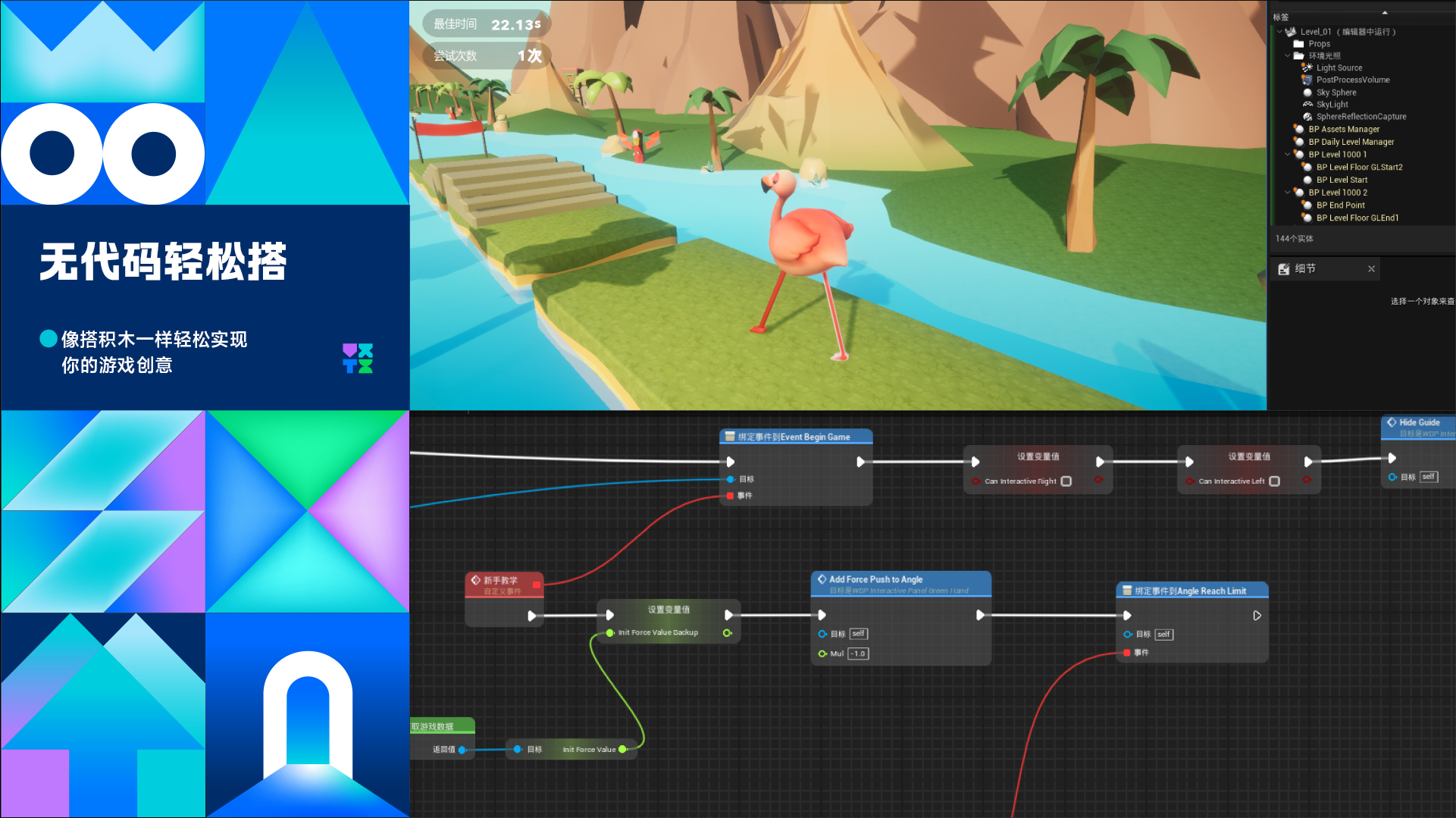Click the Add Force Push to Angle function icon

pyautogui.click(x=822, y=579)
